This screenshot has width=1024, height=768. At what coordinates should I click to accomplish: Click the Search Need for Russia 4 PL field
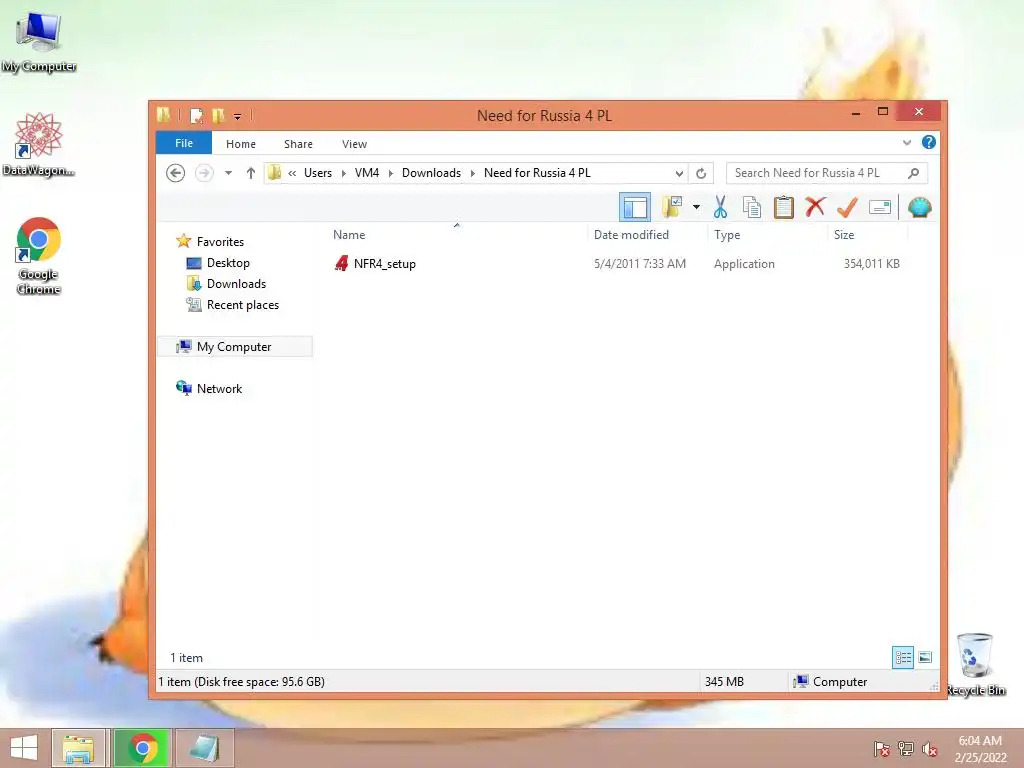[827, 173]
